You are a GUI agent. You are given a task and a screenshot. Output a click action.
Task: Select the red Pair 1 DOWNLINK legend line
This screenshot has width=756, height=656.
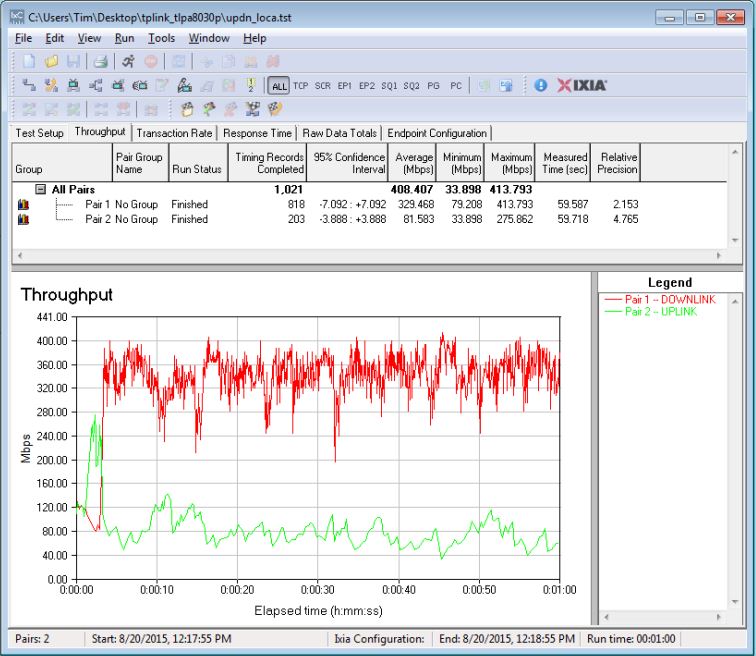click(660, 299)
